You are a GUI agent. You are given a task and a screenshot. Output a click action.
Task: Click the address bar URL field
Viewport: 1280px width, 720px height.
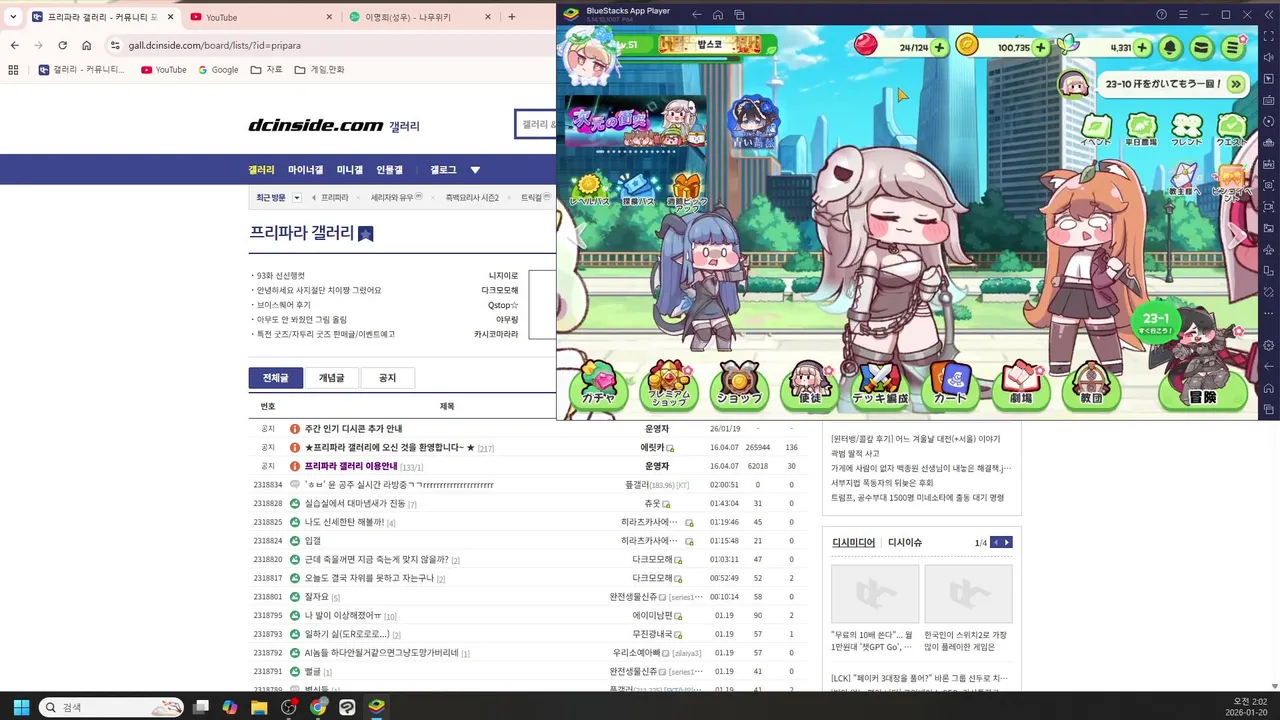(330, 45)
